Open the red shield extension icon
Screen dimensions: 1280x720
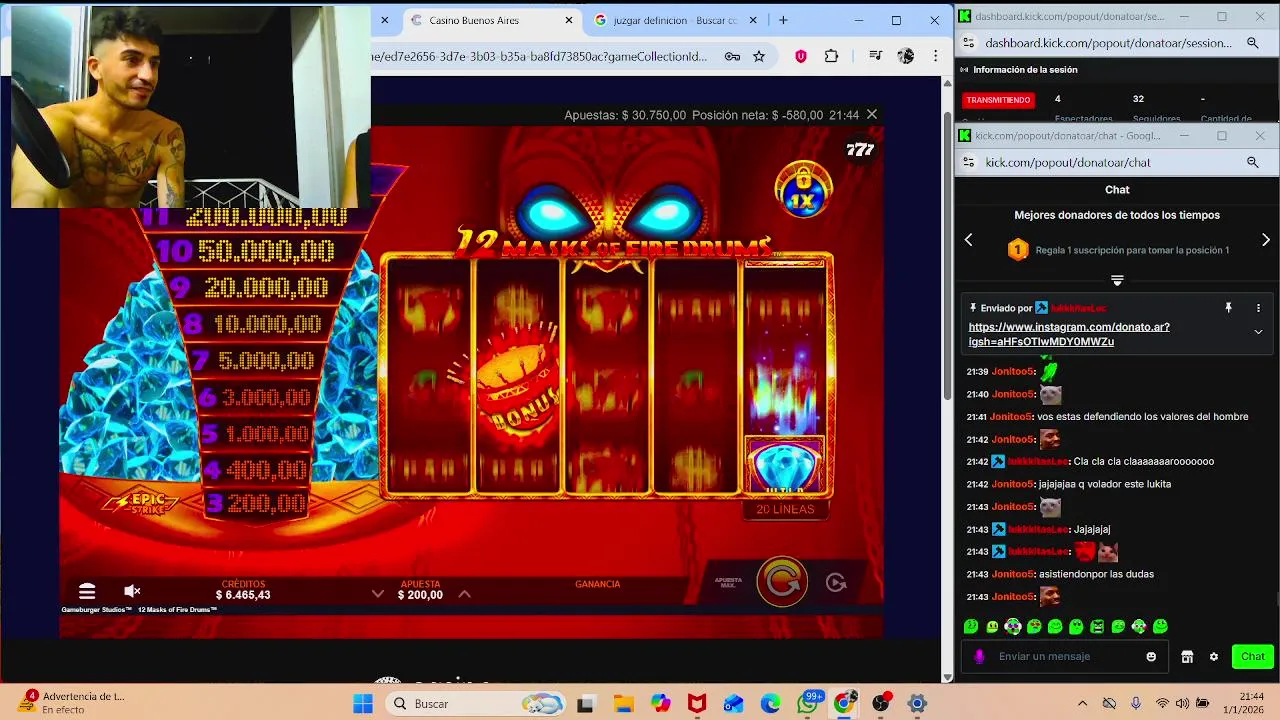800,56
